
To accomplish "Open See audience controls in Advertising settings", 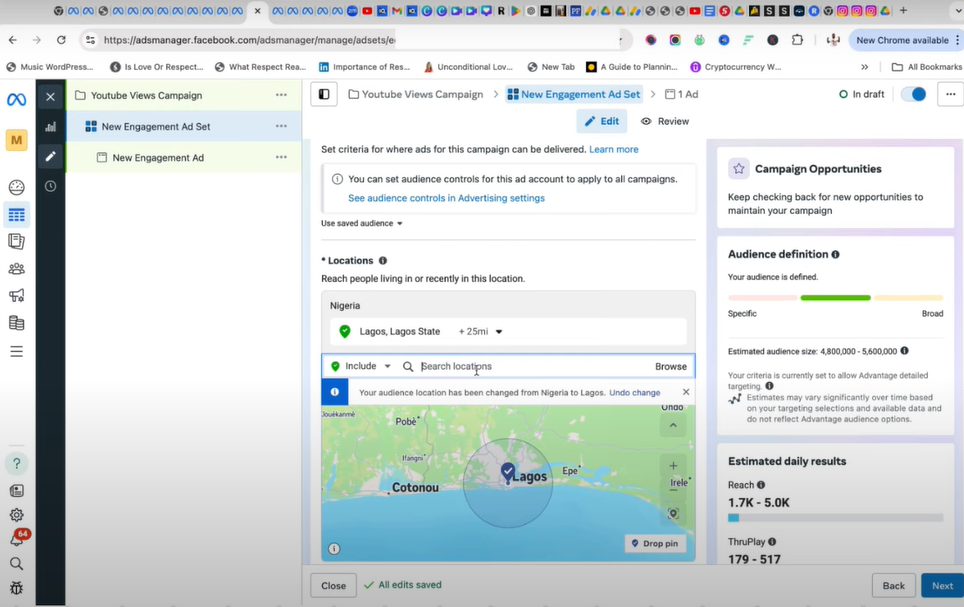I will [x=446, y=198].
